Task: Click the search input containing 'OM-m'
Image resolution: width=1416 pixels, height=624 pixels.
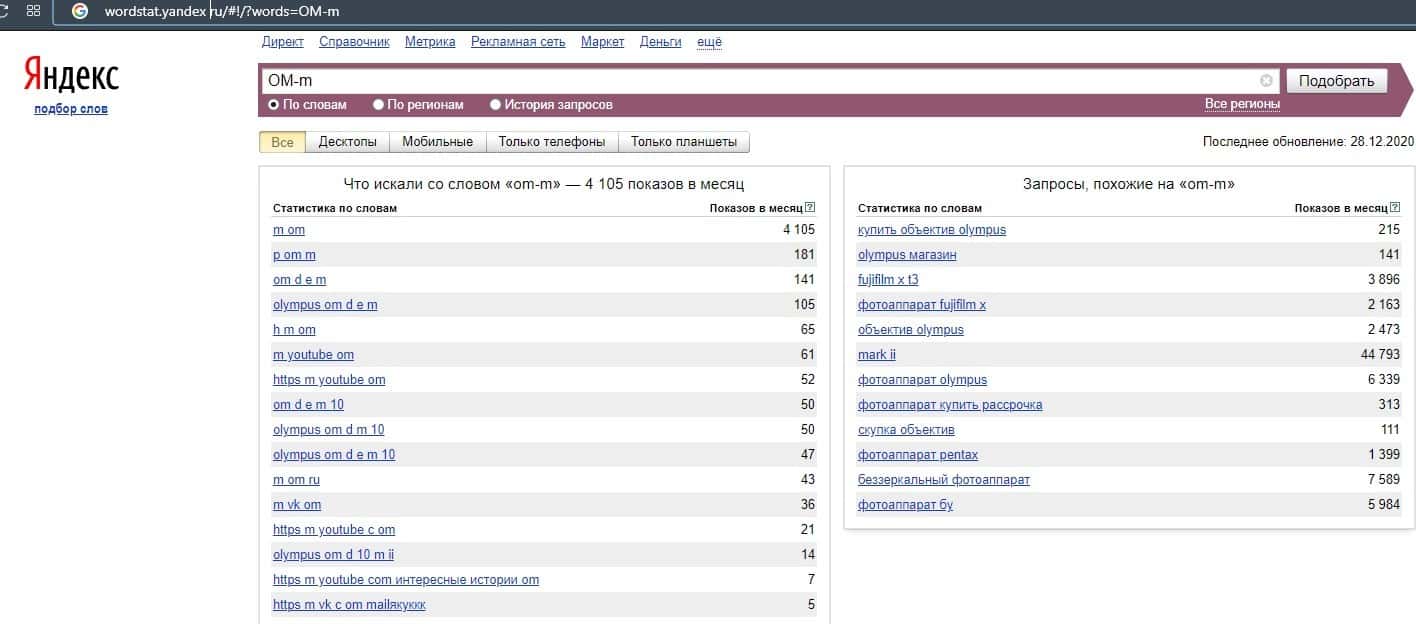Action: coord(760,81)
